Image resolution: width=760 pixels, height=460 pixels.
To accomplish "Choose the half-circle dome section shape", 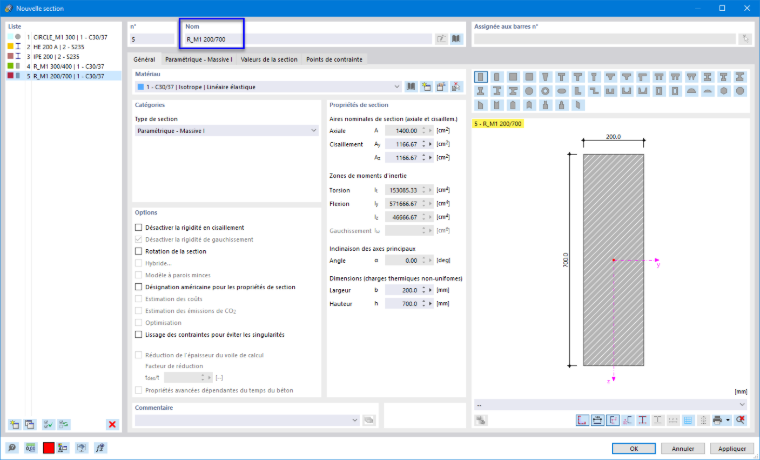I will (692, 91).
